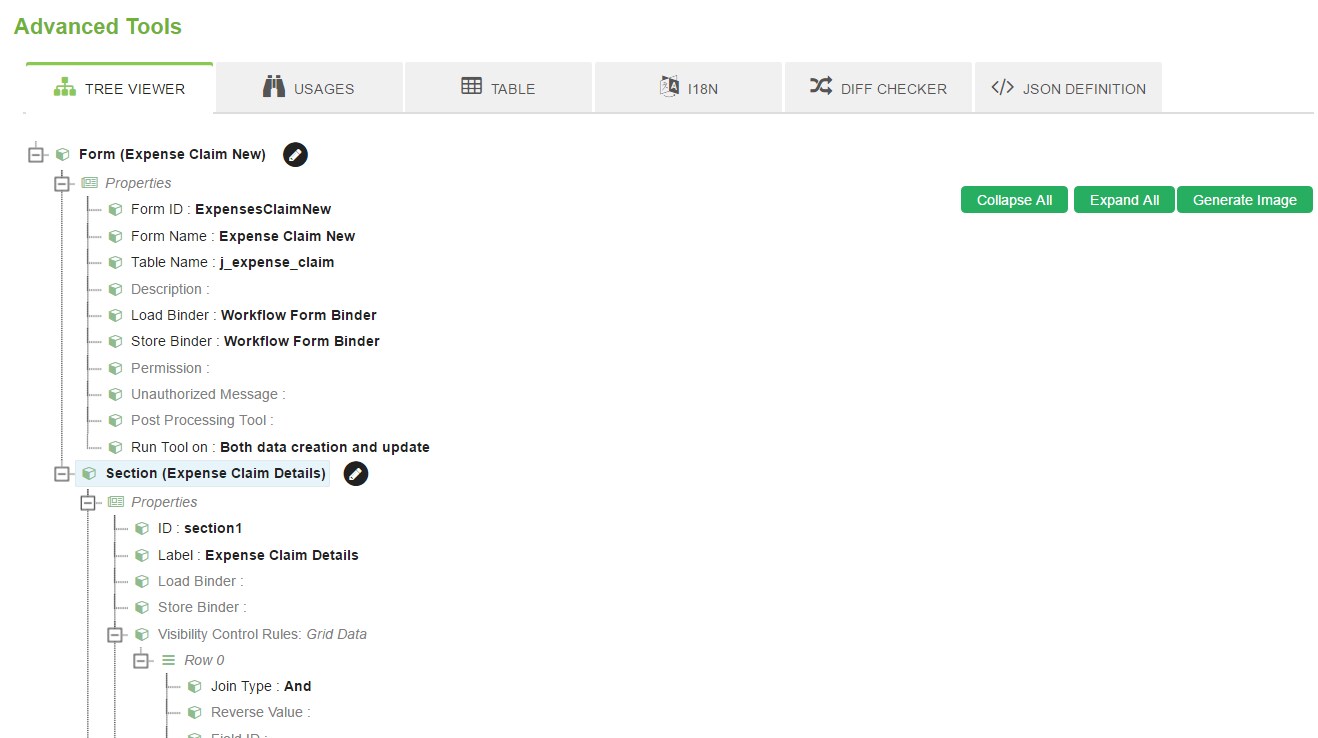Click the cube icon beside Join Type
Screen dimensions: 1318x738
195,687
